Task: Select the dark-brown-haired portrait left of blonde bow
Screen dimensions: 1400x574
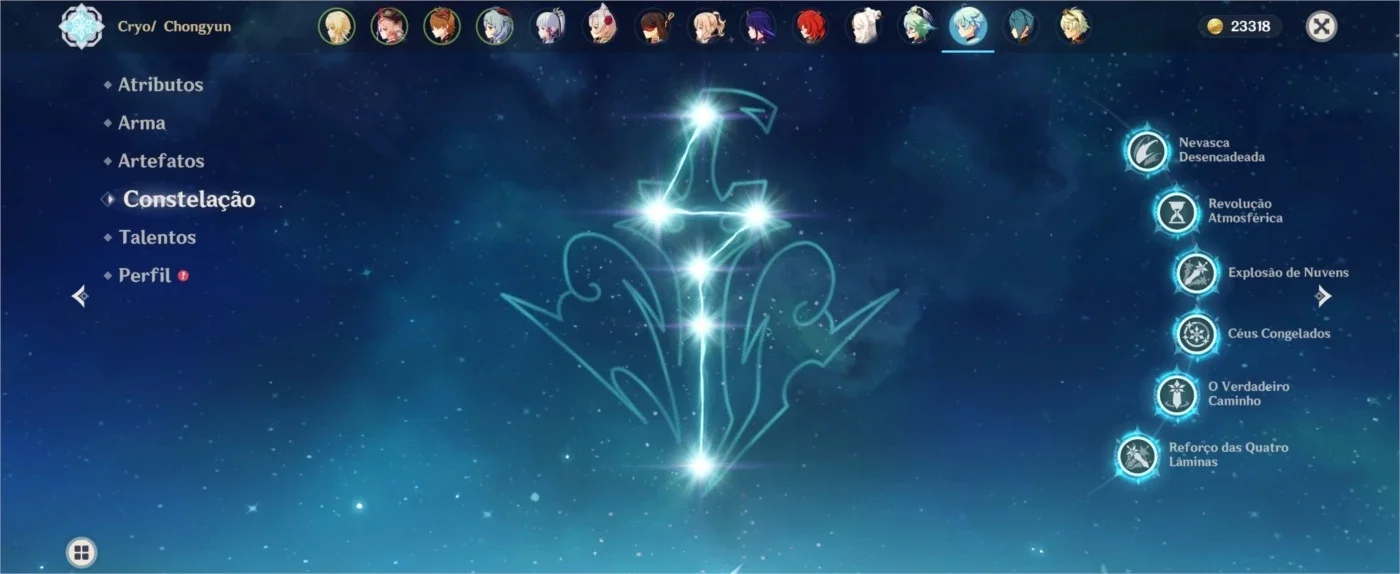Action: (x=652, y=26)
